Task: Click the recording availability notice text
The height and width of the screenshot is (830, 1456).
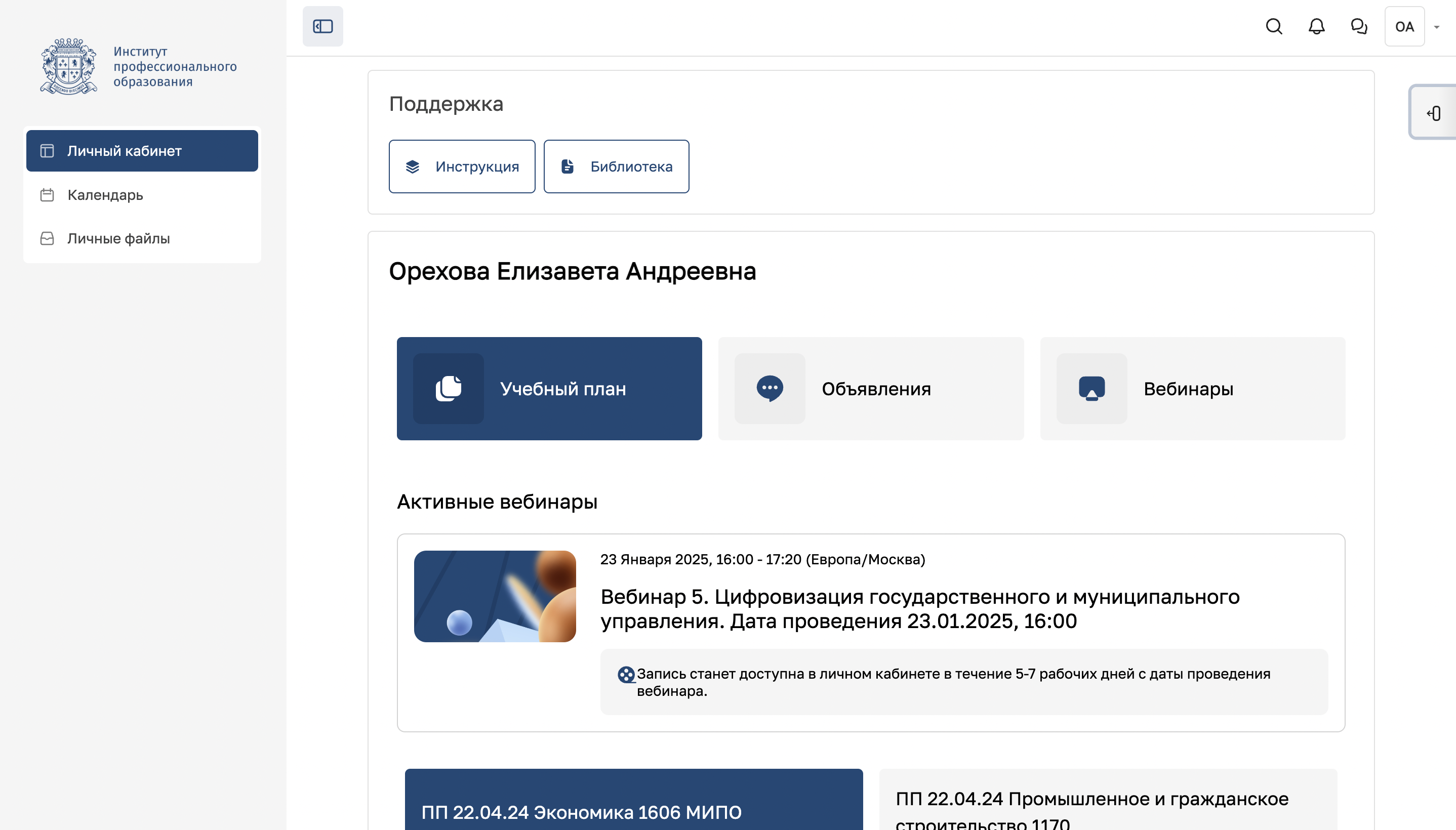Action: click(953, 682)
